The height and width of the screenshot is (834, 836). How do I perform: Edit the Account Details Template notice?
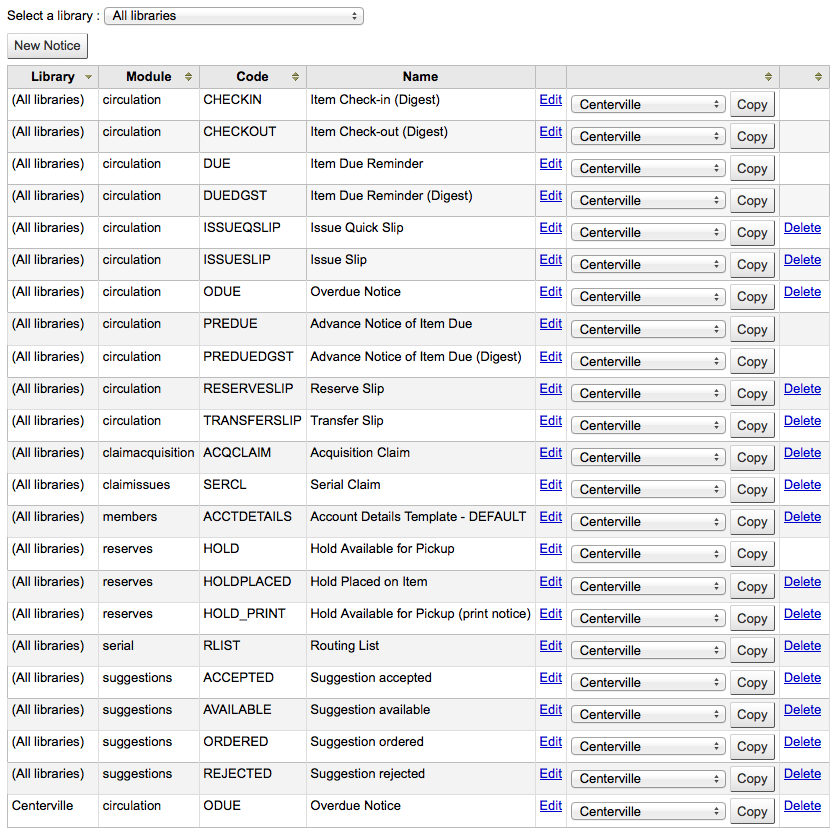coord(551,517)
